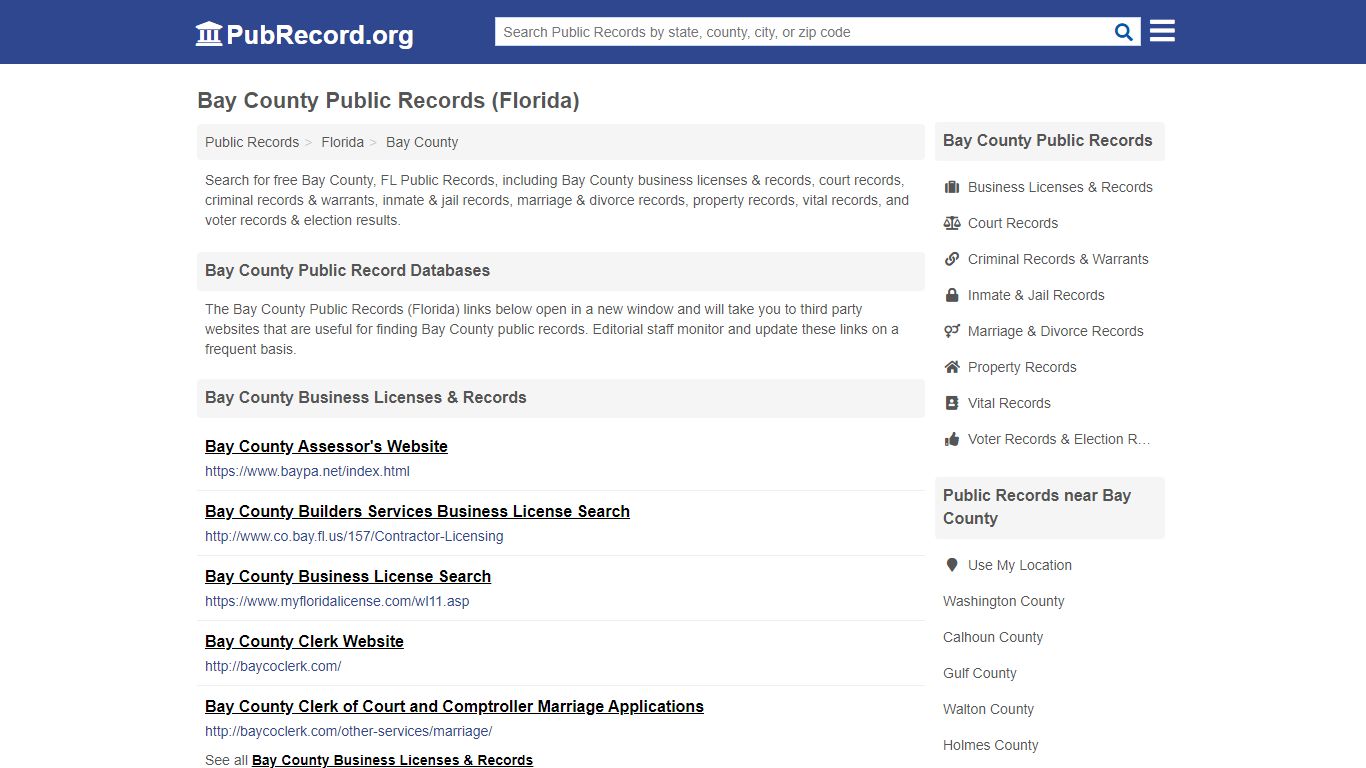See all Bay County Business Licenses & Records
The width and height of the screenshot is (1366, 768).
click(392, 760)
